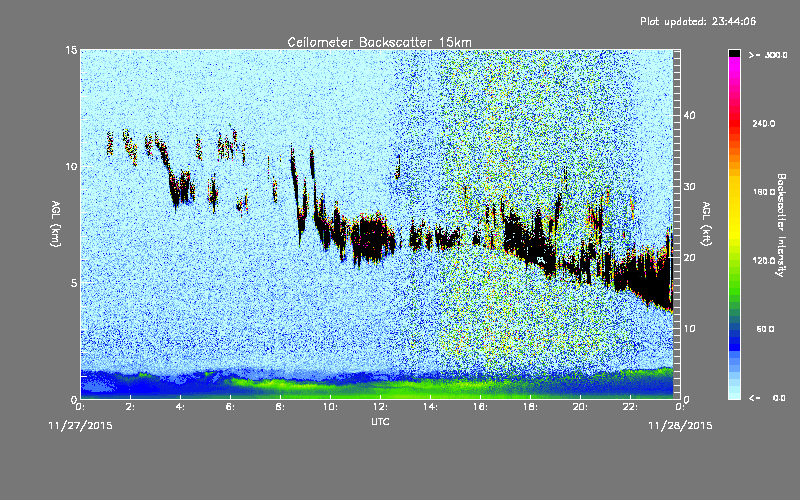Click the colorbar value 60.0
Viewport: 800px width, 500px height.
click(765, 329)
